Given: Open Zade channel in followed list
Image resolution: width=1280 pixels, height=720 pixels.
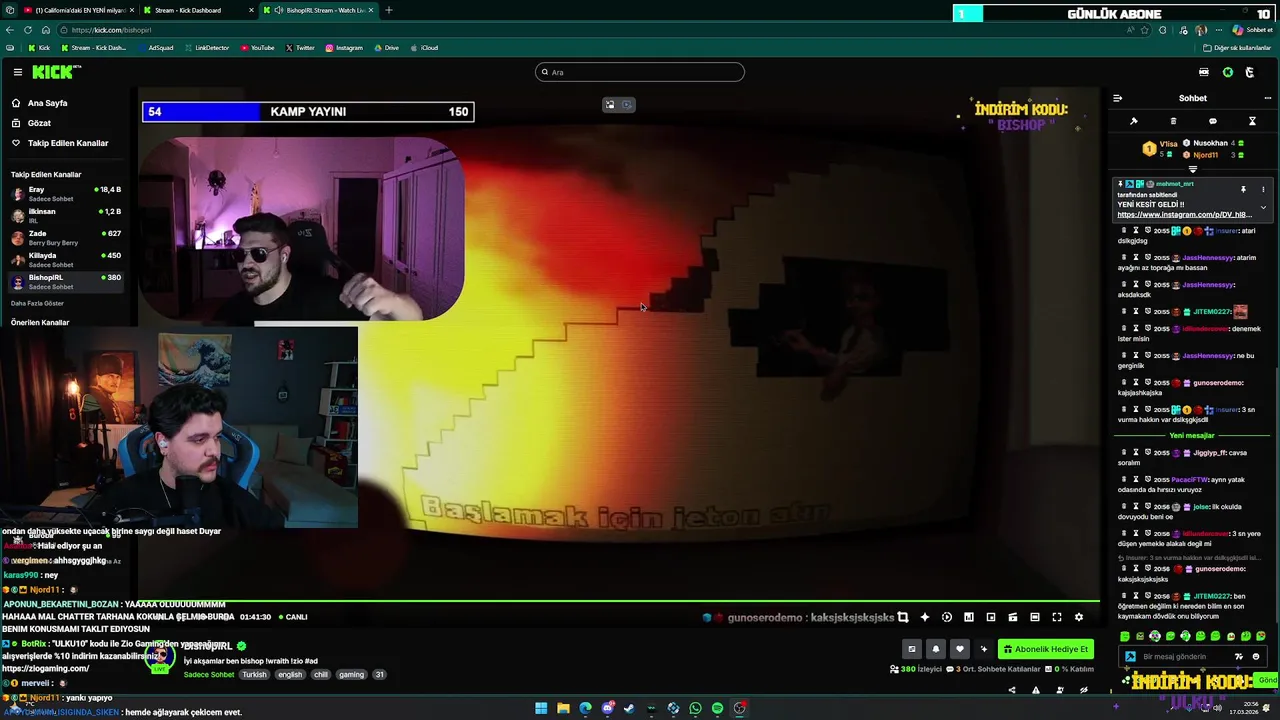Looking at the screenshot, I should tap(64, 237).
